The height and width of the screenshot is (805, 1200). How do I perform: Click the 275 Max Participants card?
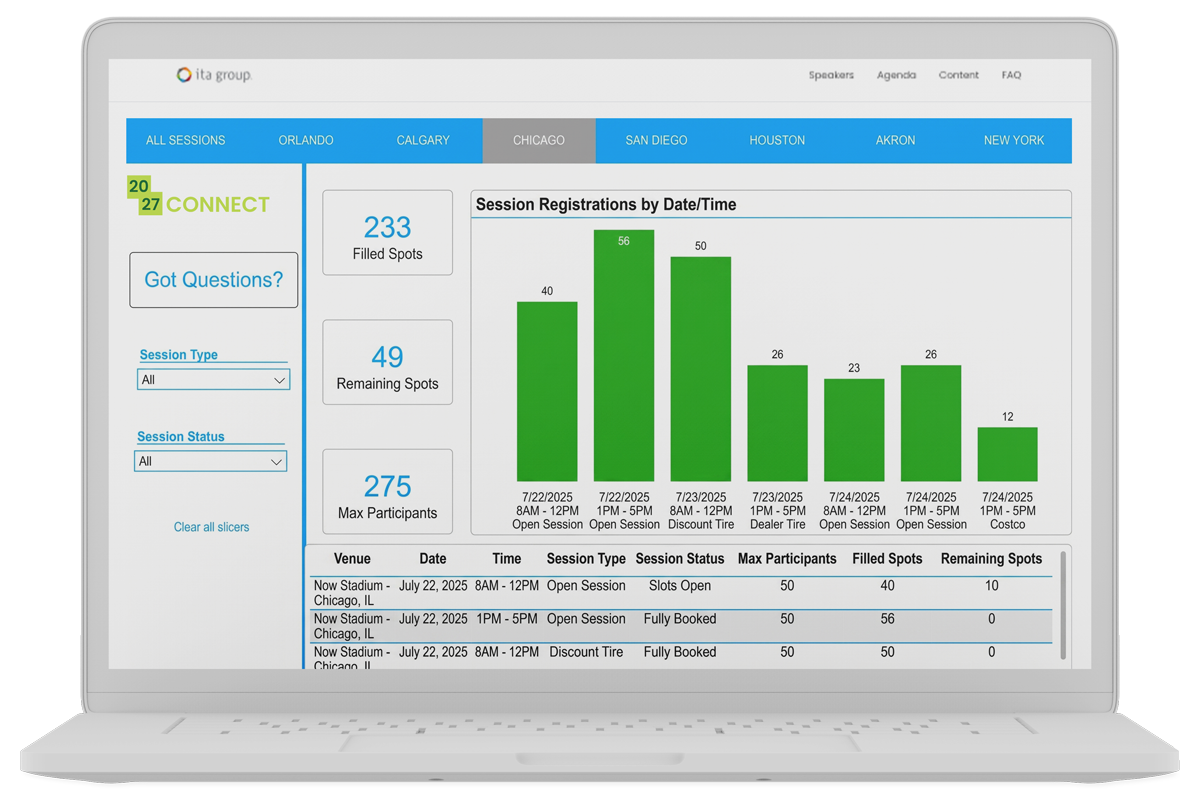click(x=387, y=491)
